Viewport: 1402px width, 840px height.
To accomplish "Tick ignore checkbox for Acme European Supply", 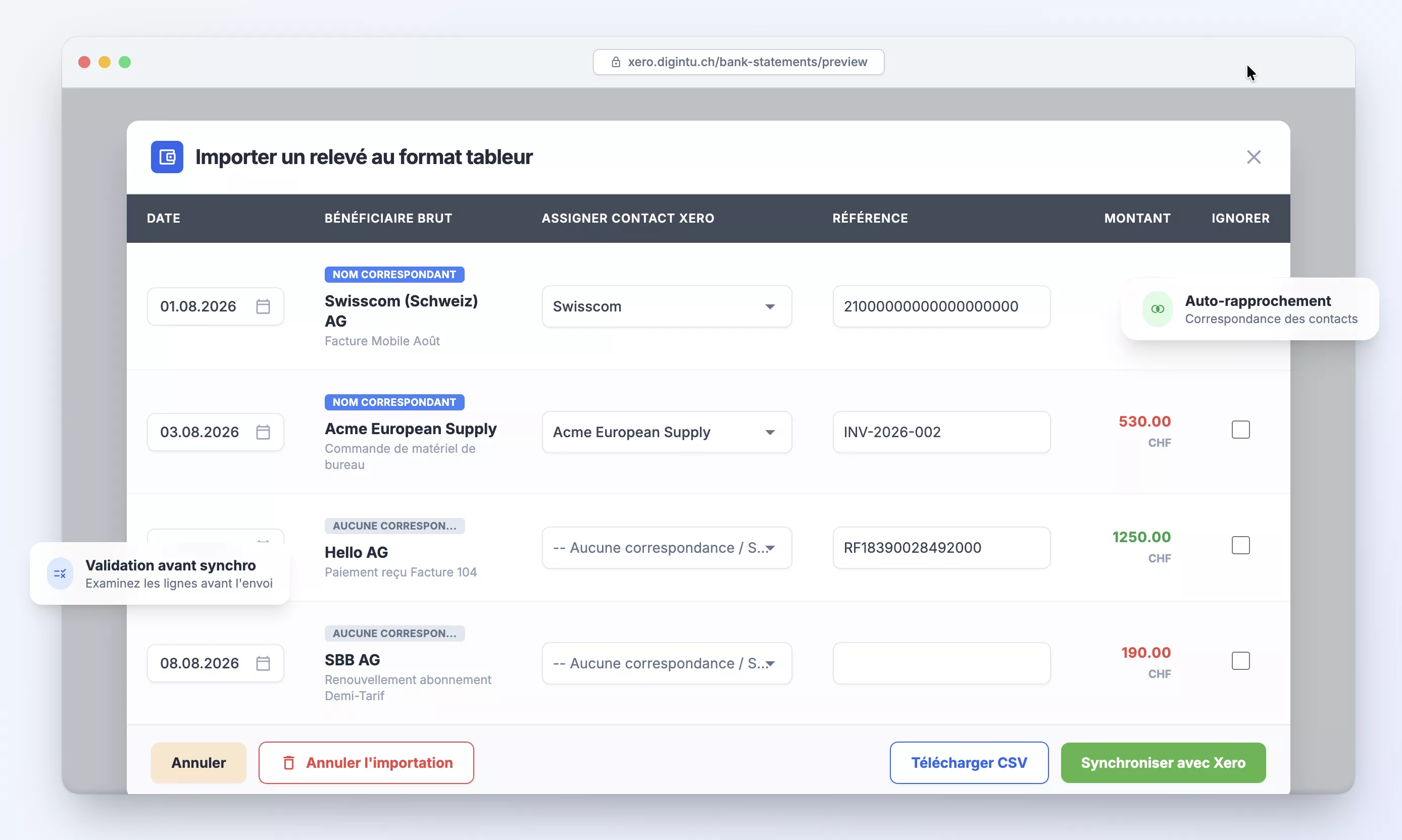I will (1240, 430).
